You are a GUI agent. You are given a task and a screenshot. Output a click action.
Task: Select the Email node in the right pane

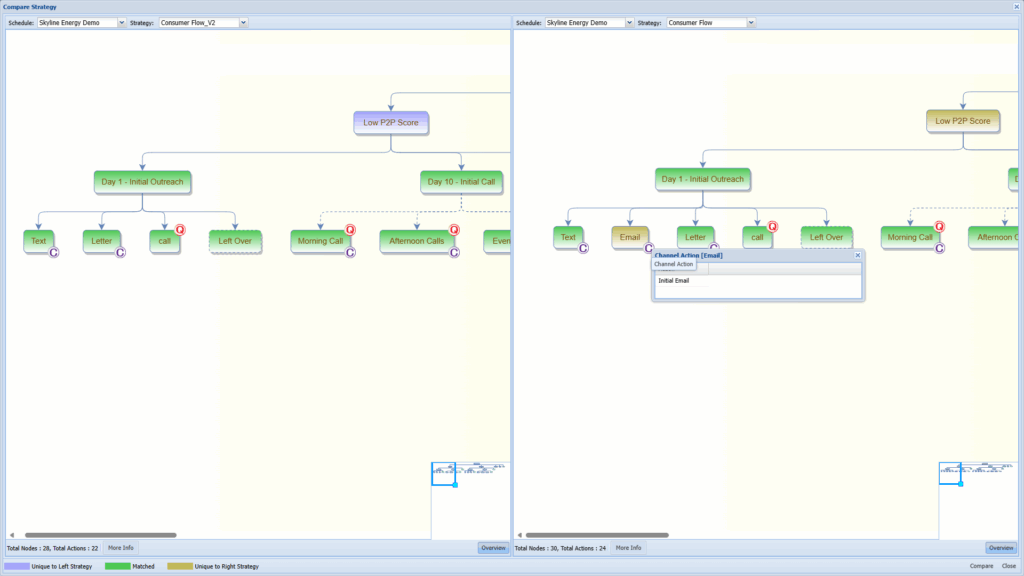629,237
